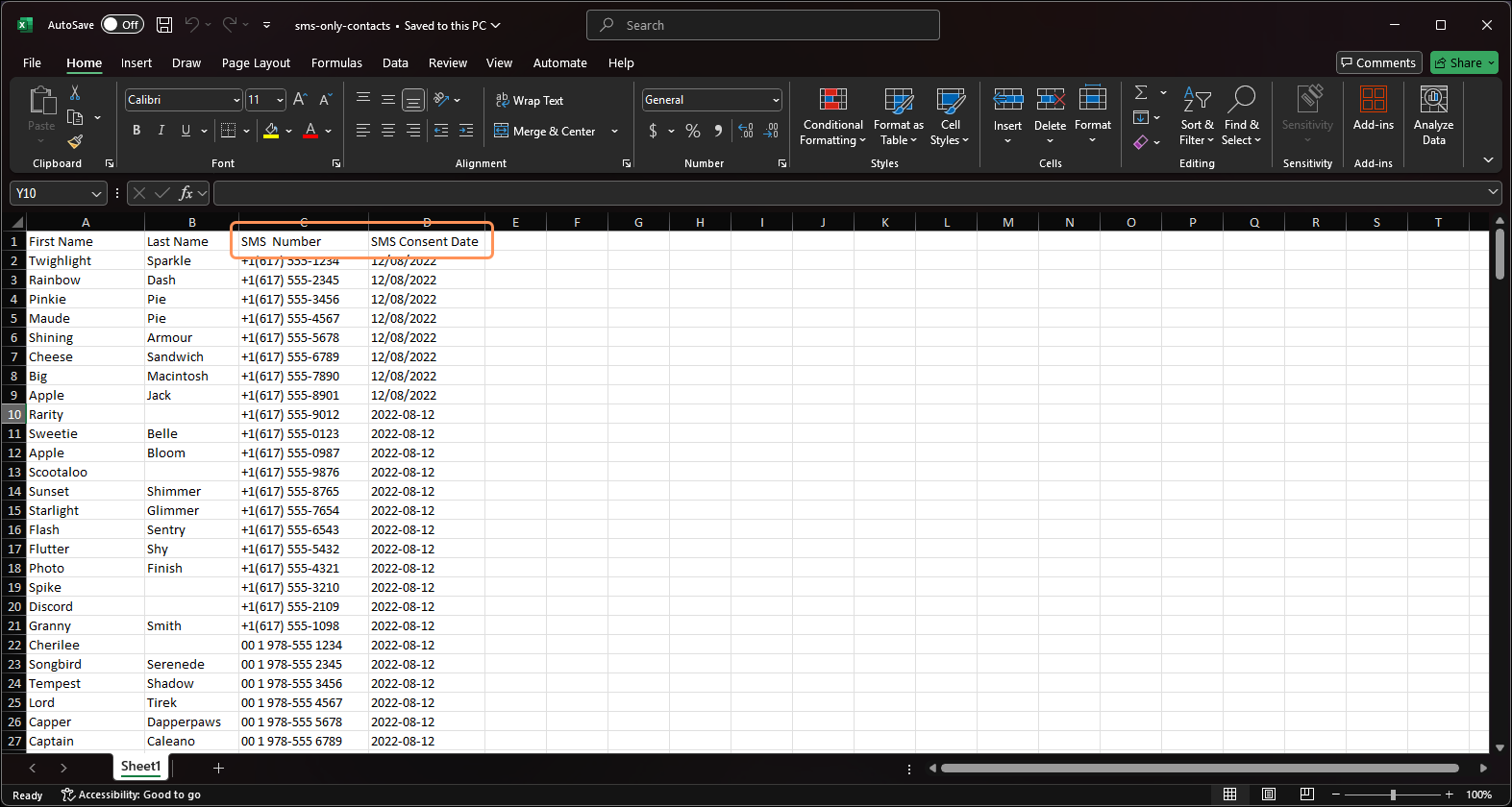
Task: Decrease decimal places
Action: [x=772, y=131]
